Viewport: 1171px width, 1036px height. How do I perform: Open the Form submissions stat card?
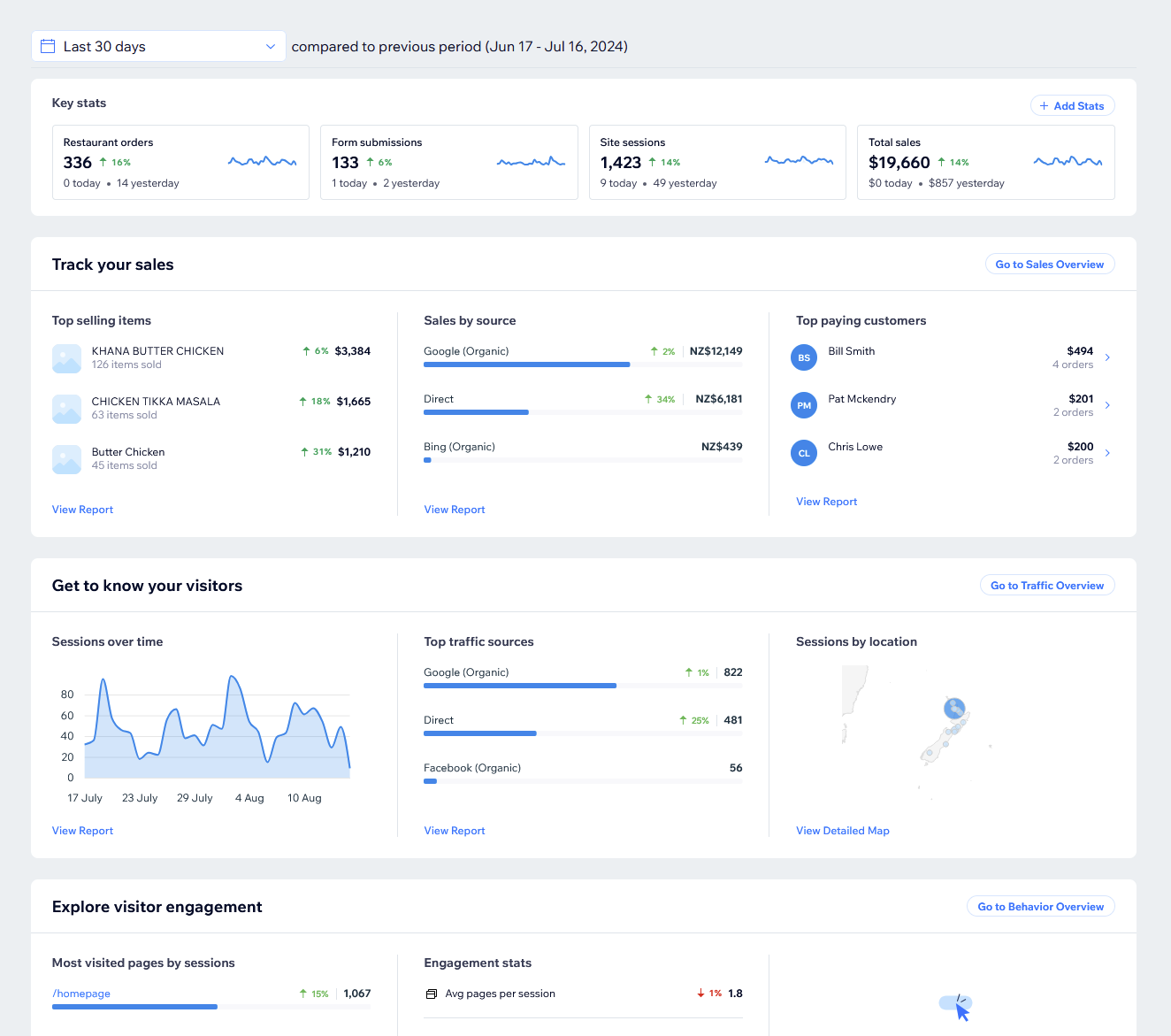click(x=448, y=162)
